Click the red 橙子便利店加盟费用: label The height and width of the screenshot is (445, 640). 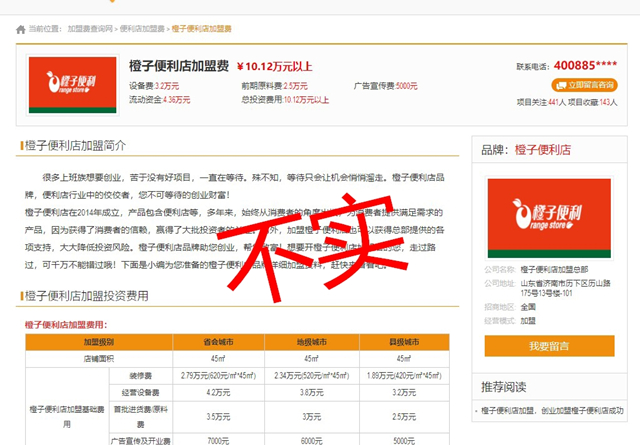(x=66, y=325)
